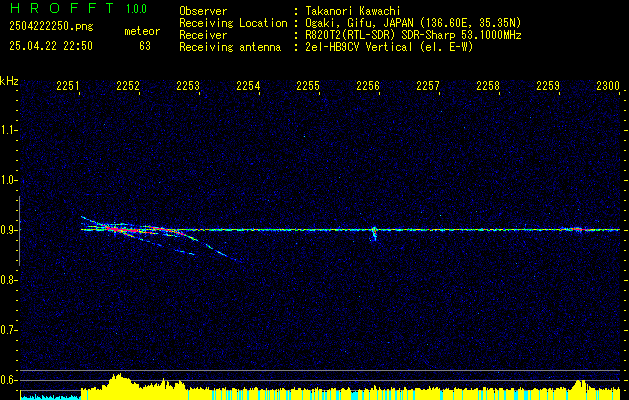Click the 2255 time marker
This screenshot has height=400, width=629.
(308, 85)
